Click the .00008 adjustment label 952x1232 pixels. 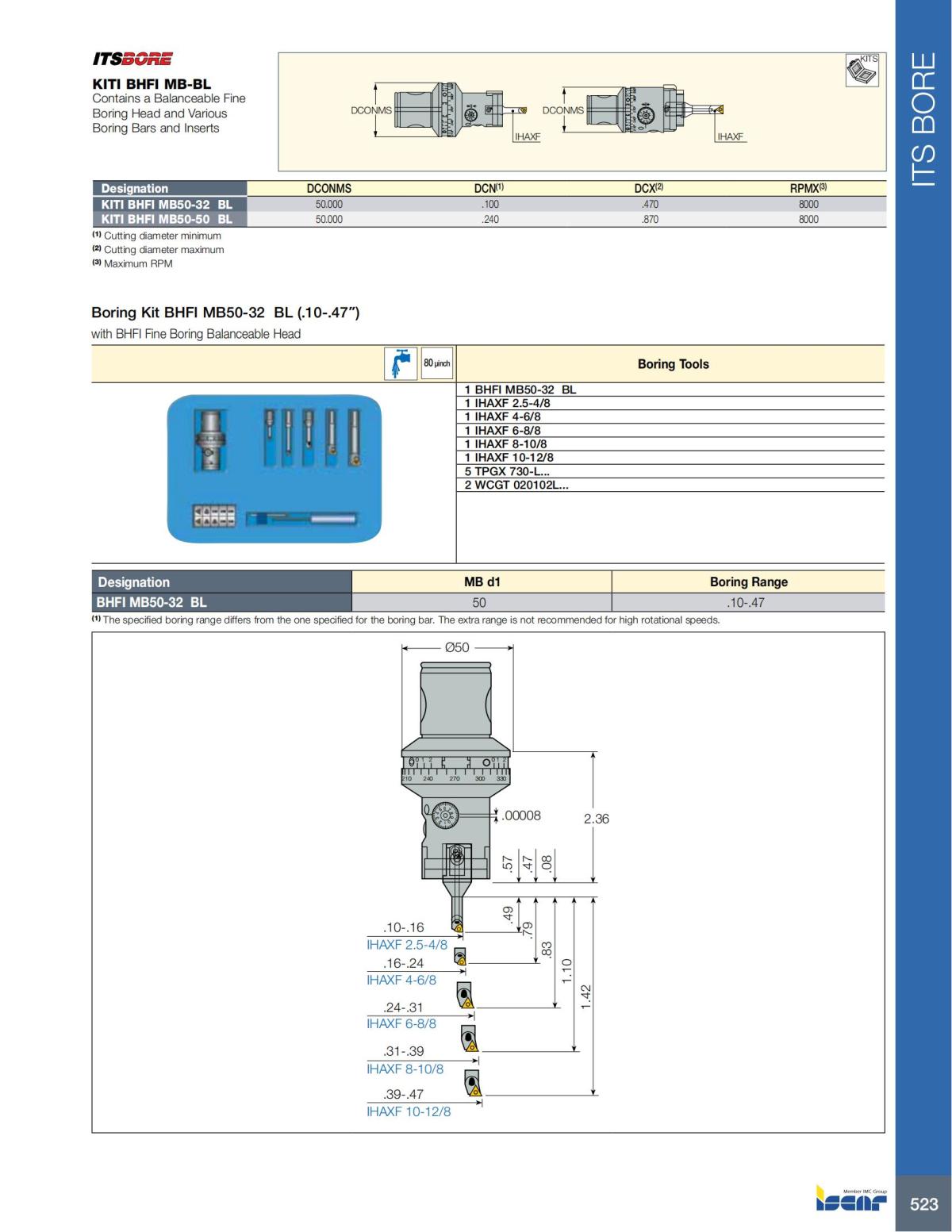pos(521,816)
